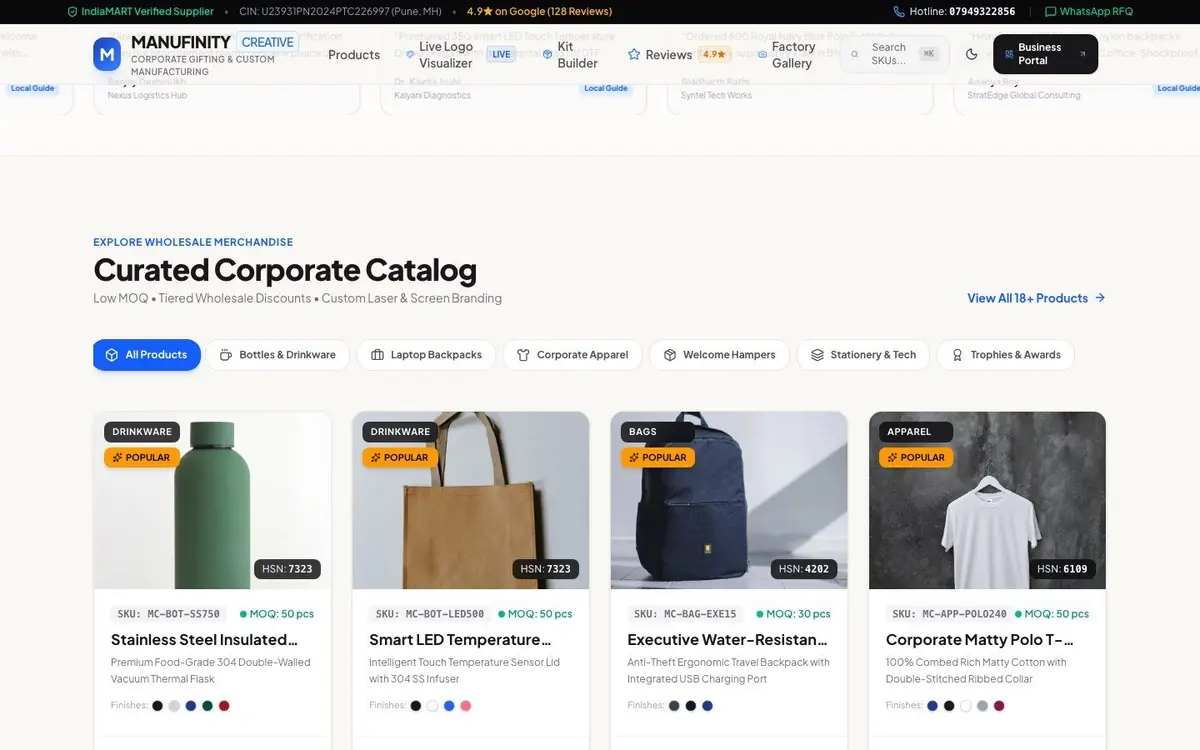
Task: Click the Live Logo Visualizer icon
Action: click(410, 55)
